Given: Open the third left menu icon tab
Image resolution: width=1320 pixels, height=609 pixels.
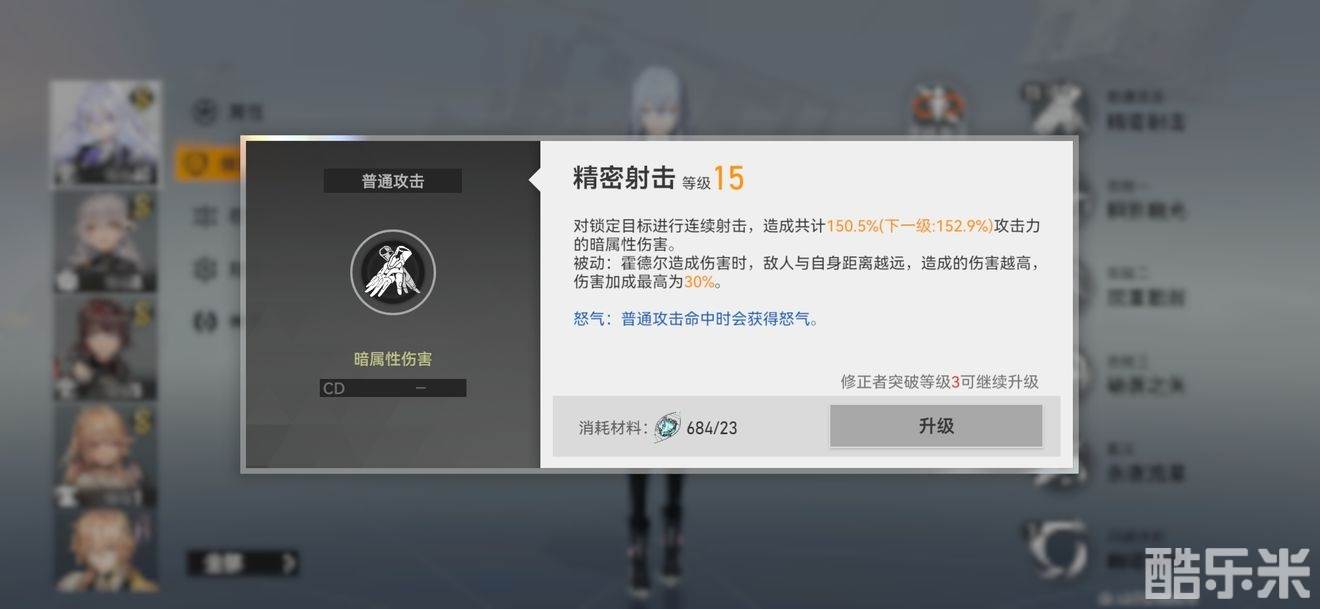Looking at the screenshot, I should click(207, 215).
